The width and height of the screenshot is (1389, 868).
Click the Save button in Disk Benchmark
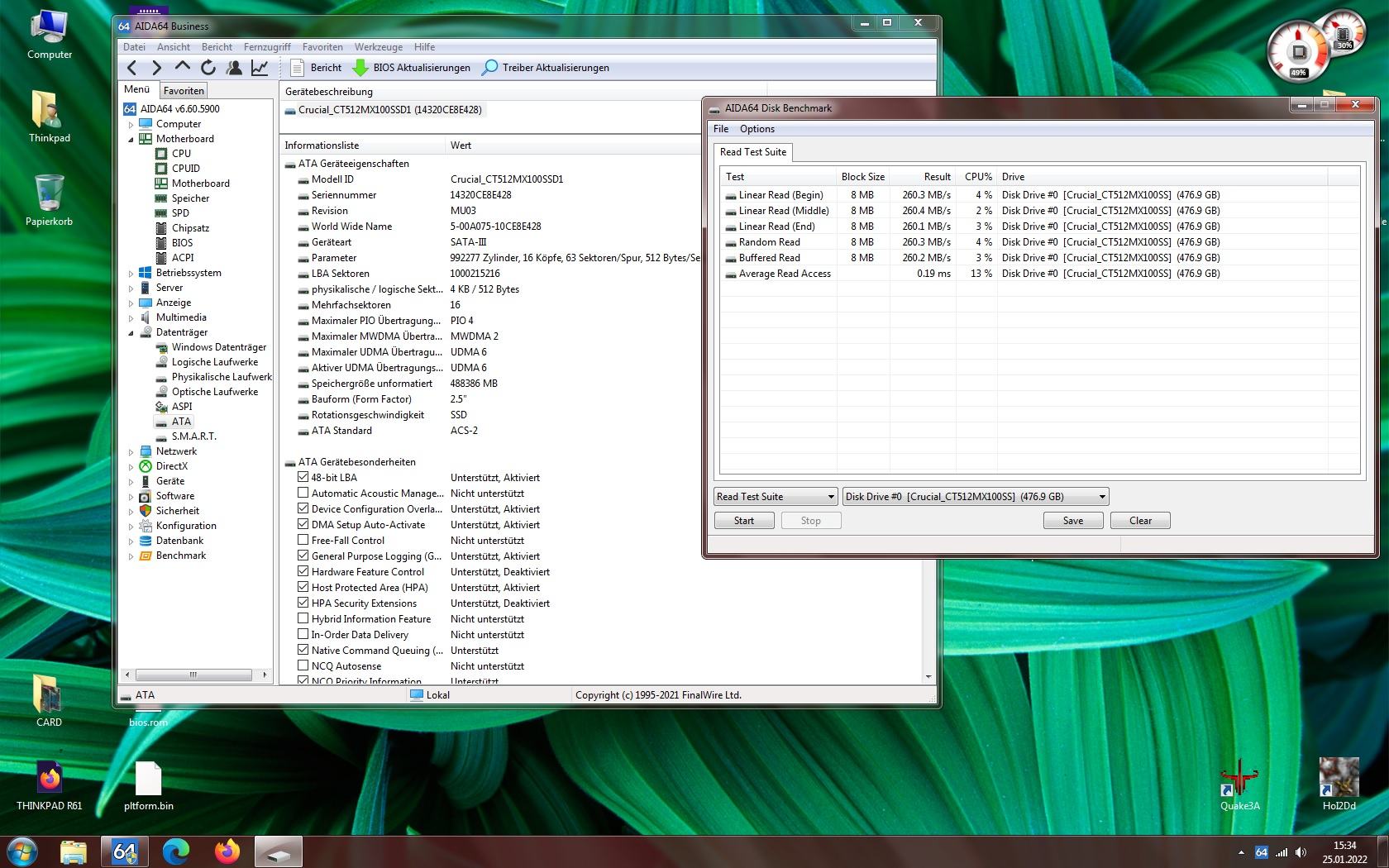(1073, 521)
